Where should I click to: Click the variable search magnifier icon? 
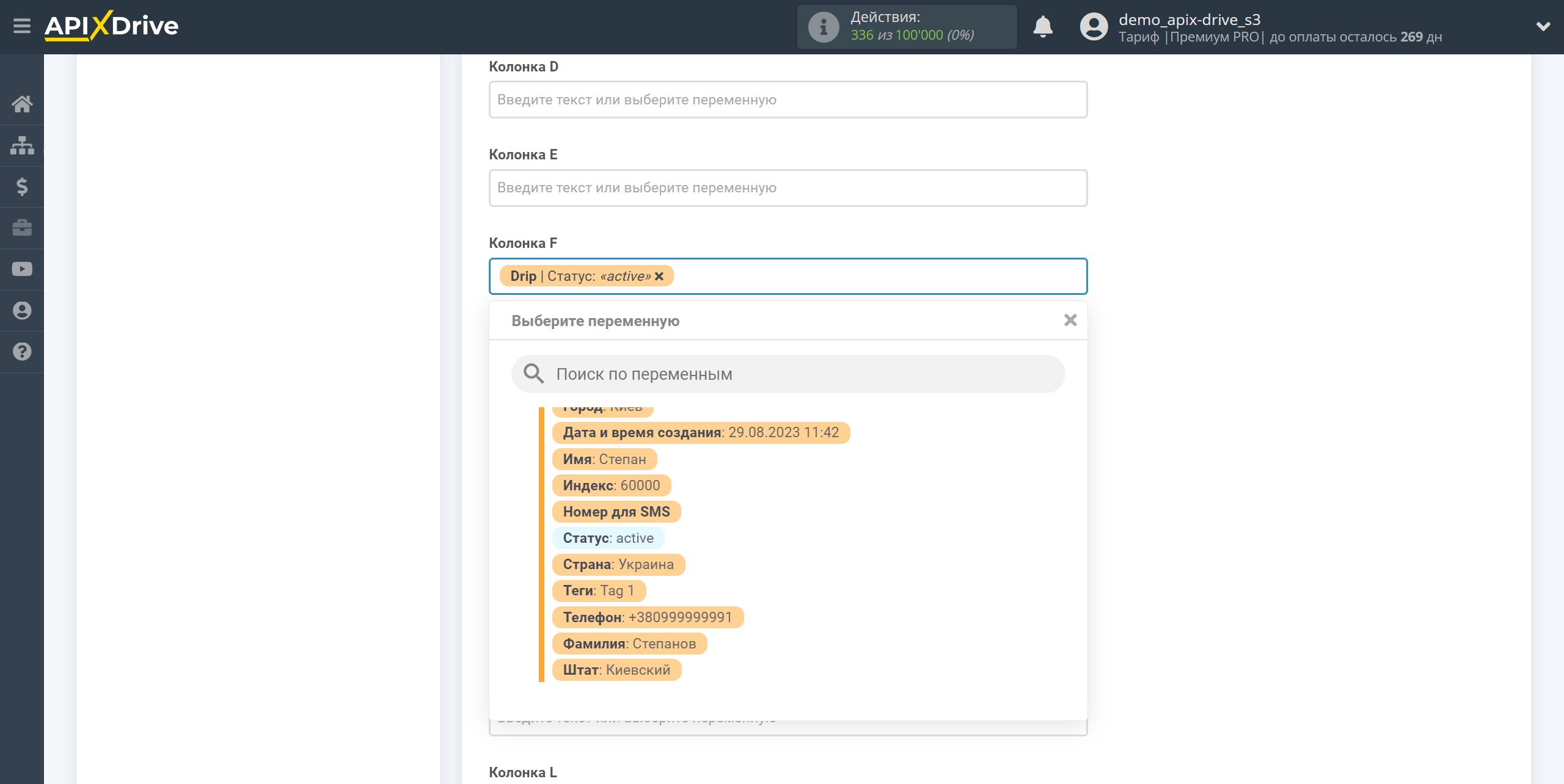point(533,373)
